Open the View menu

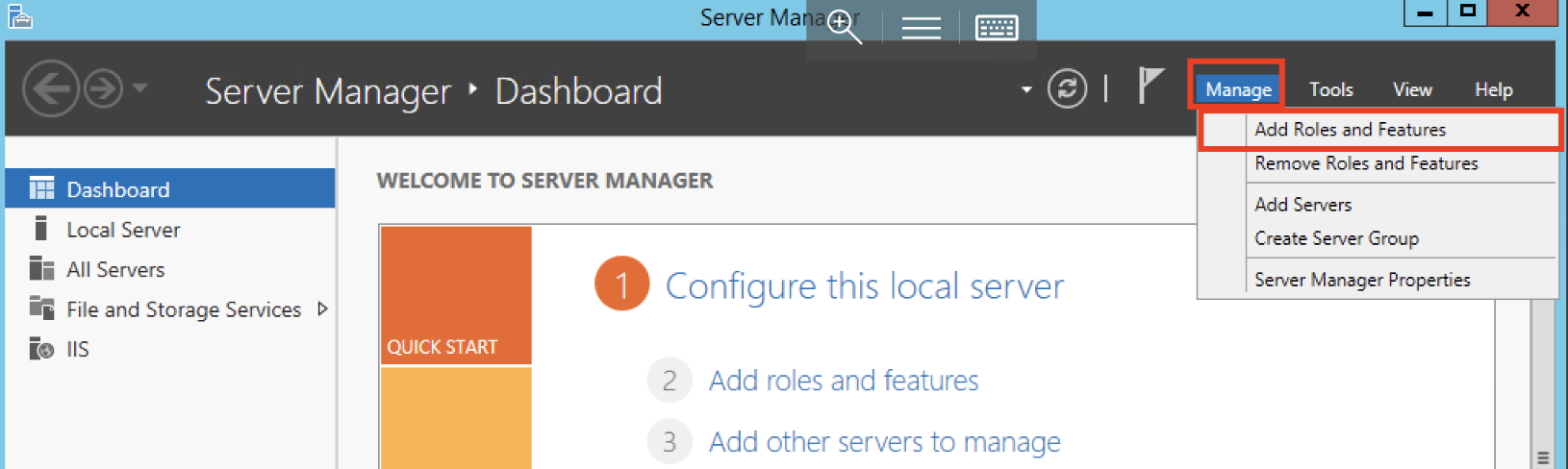pyautogui.click(x=1412, y=89)
